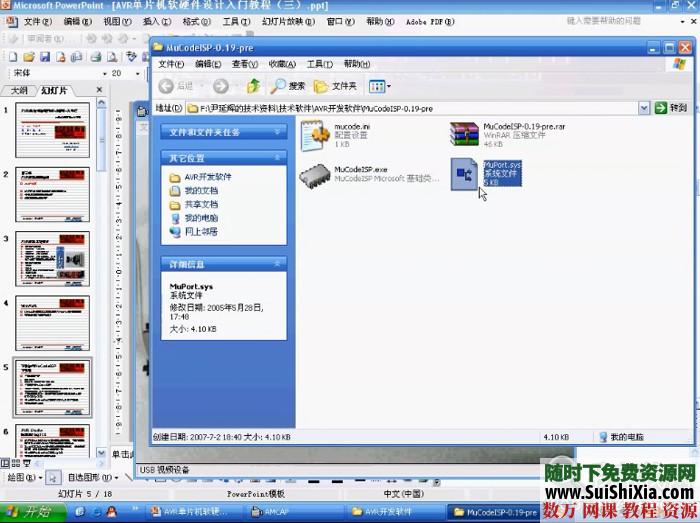The width and height of the screenshot is (700, 523).
Task: Select the mucode.ini configuration file
Action: click(x=315, y=136)
